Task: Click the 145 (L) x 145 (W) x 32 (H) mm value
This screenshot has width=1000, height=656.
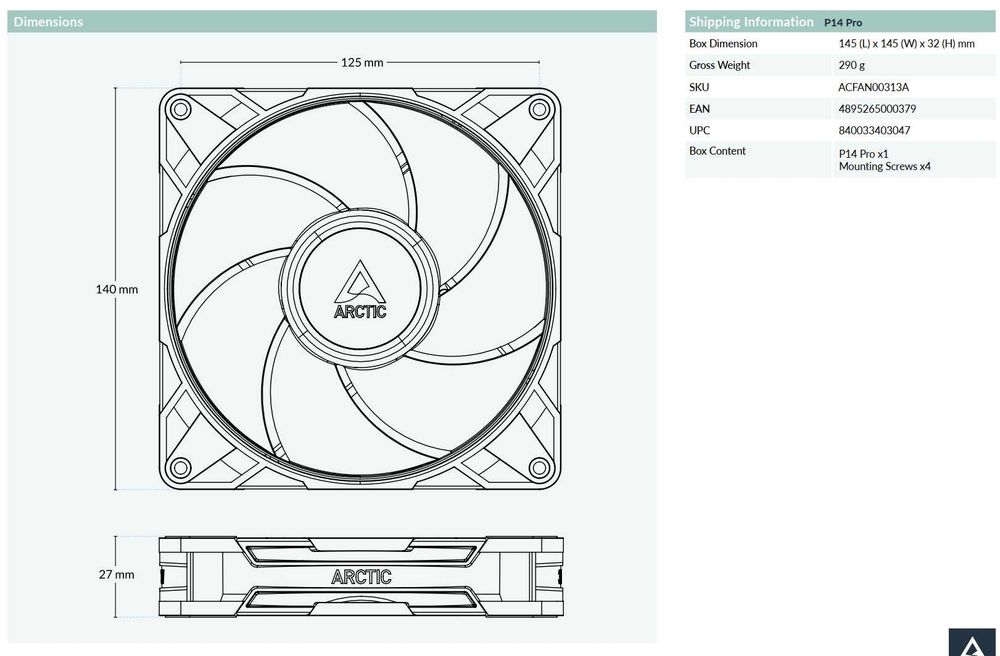Action: point(906,43)
